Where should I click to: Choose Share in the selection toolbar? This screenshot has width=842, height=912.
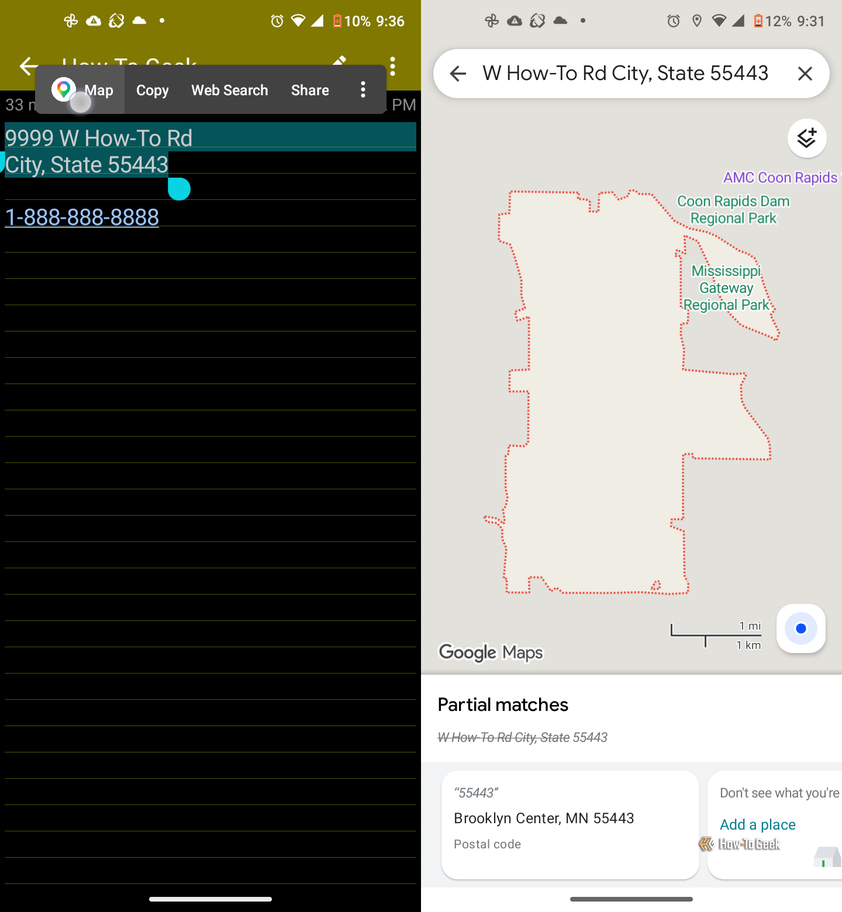[310, 90]
